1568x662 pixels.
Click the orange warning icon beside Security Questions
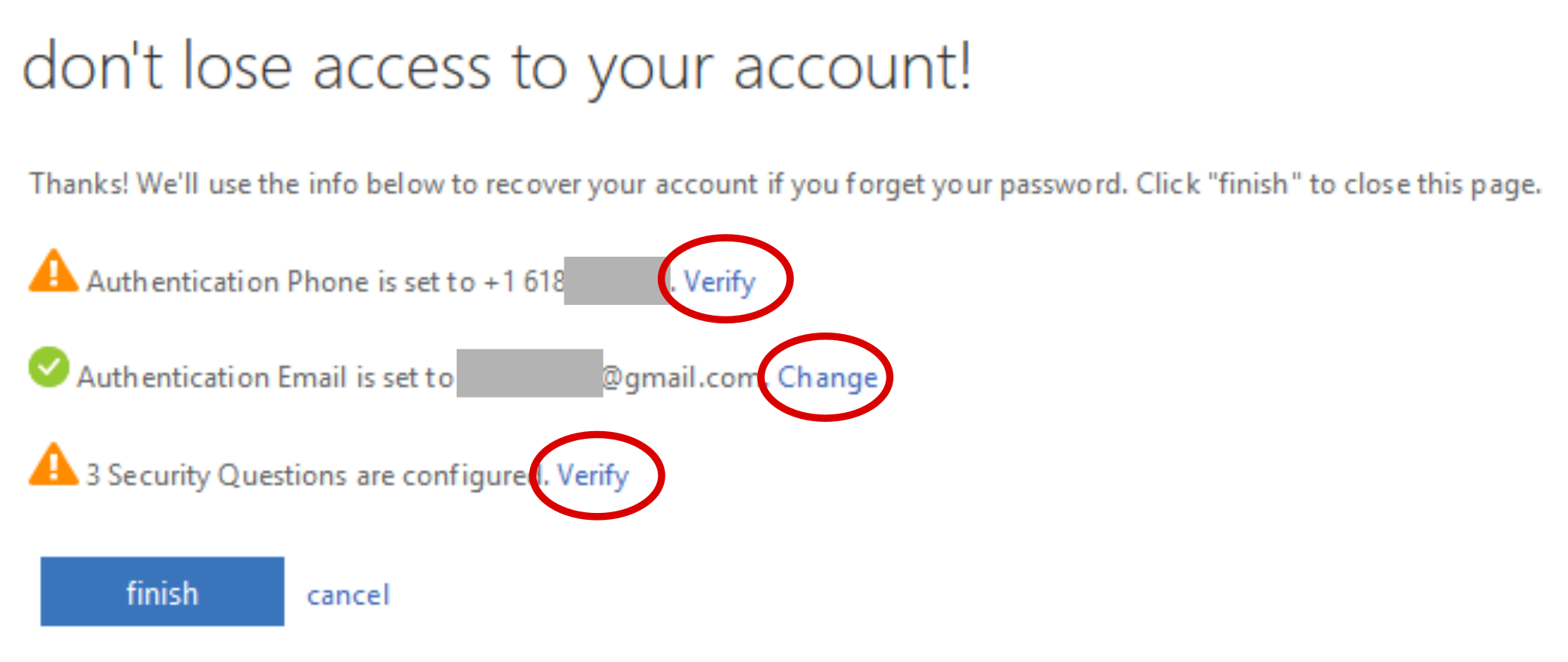[x=53, y=466]
